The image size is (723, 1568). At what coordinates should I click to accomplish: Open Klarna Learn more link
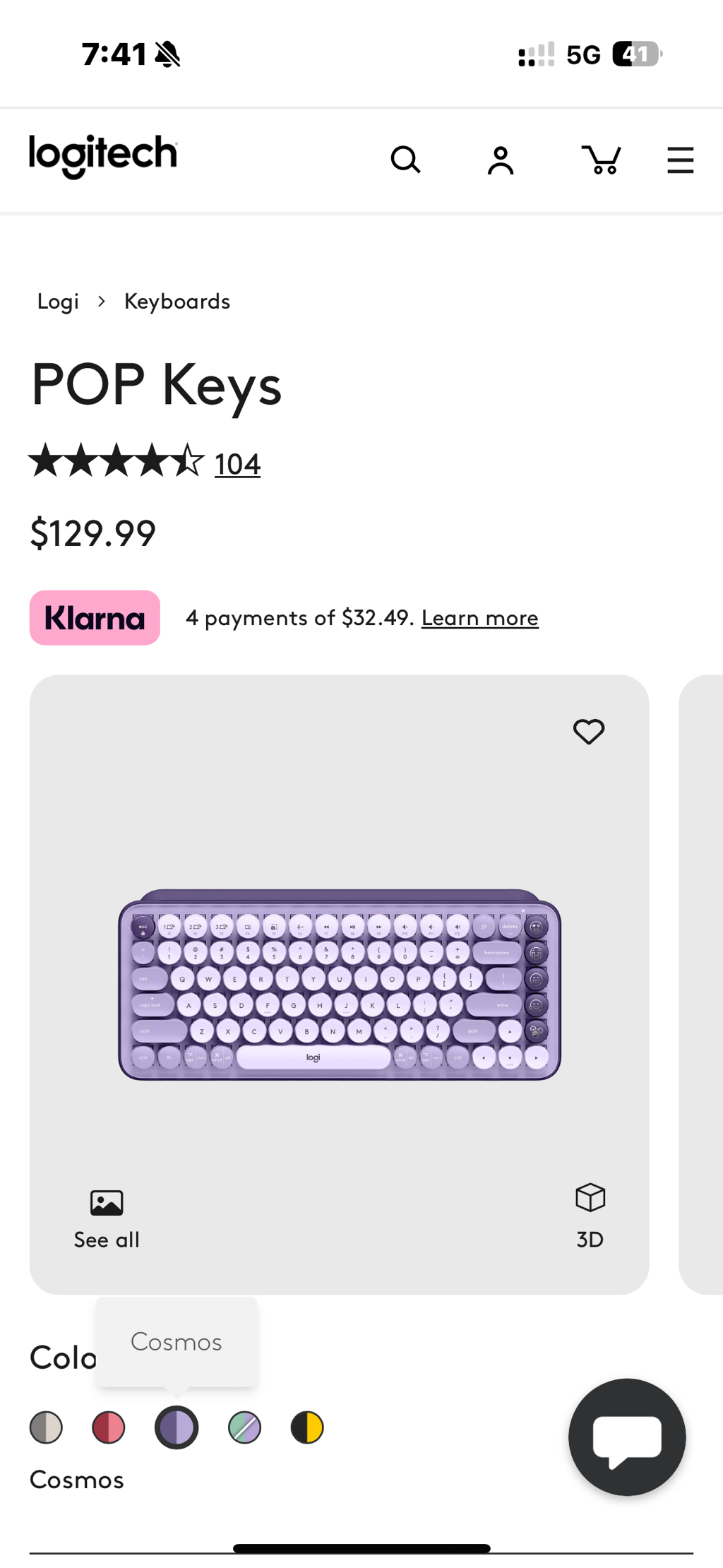(480, 618)
